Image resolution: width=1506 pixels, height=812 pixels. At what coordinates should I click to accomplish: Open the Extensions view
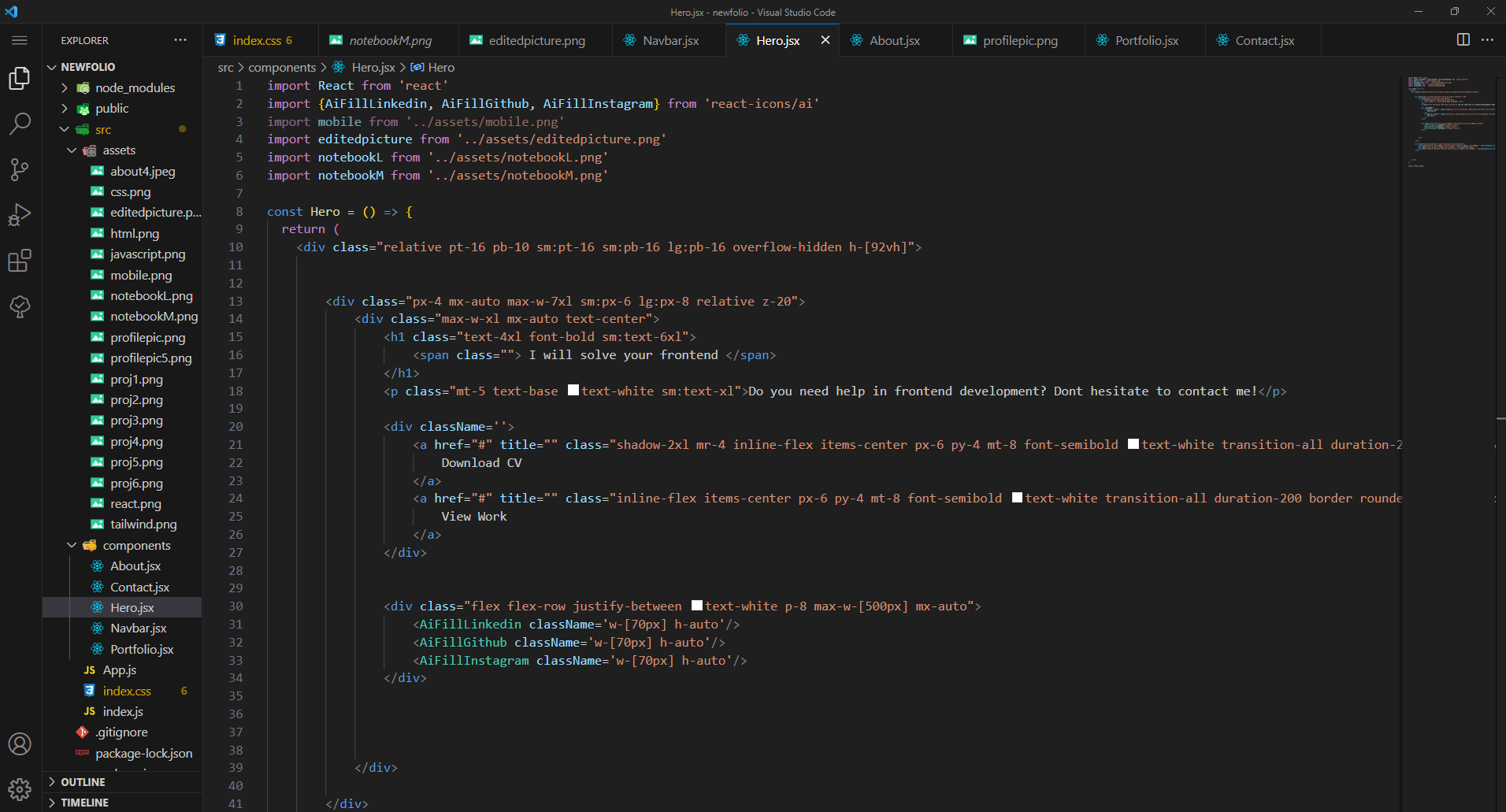(20, 260)
